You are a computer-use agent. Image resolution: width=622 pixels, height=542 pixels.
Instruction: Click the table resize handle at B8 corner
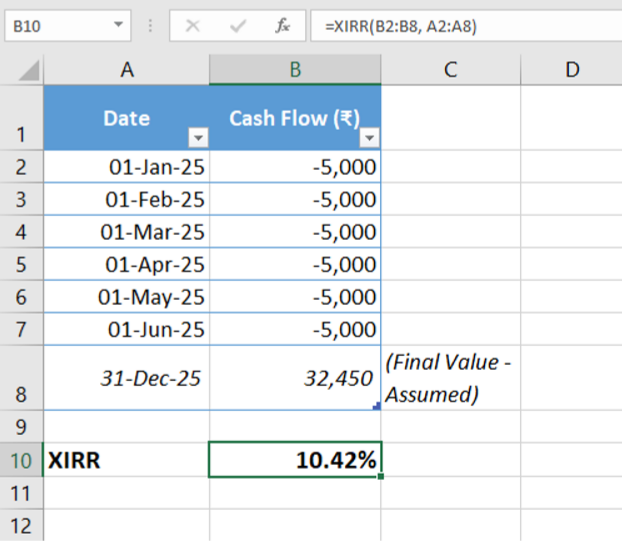(x=377, y=406)
